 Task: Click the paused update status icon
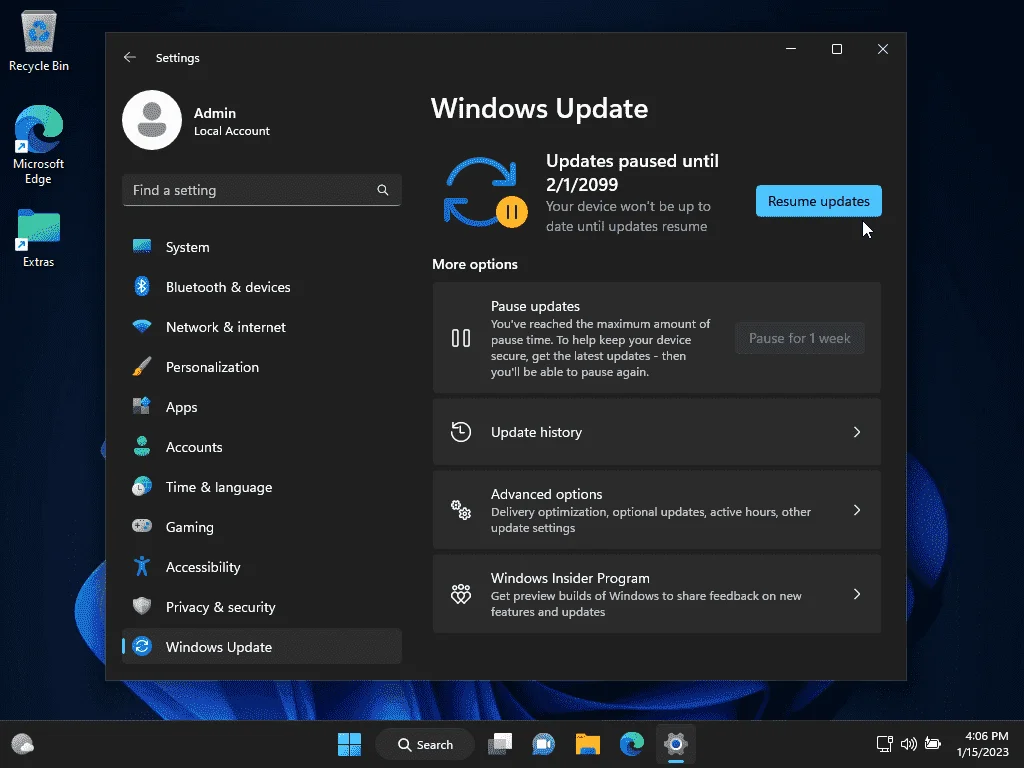486,193
